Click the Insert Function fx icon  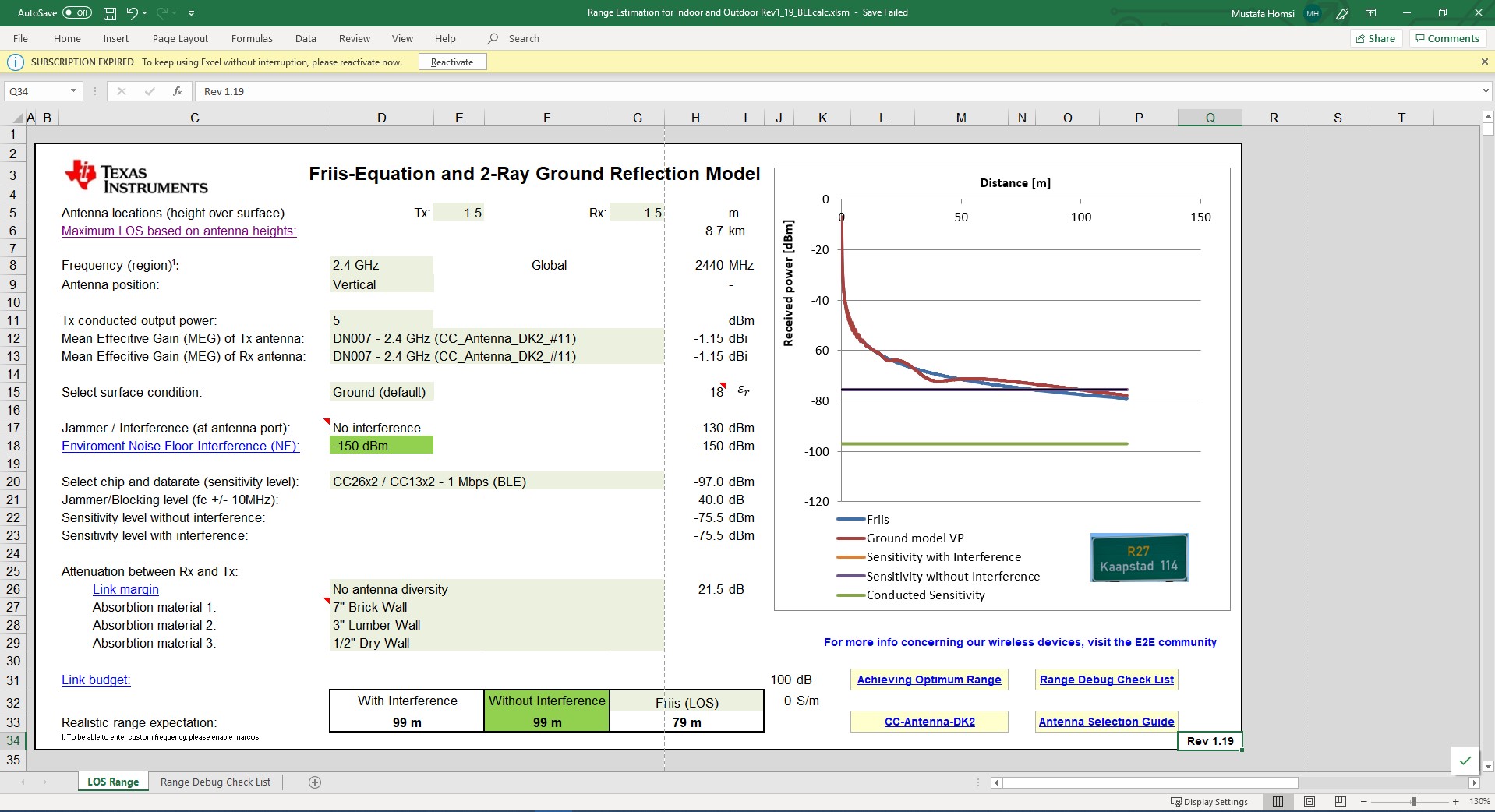(178, 91)
